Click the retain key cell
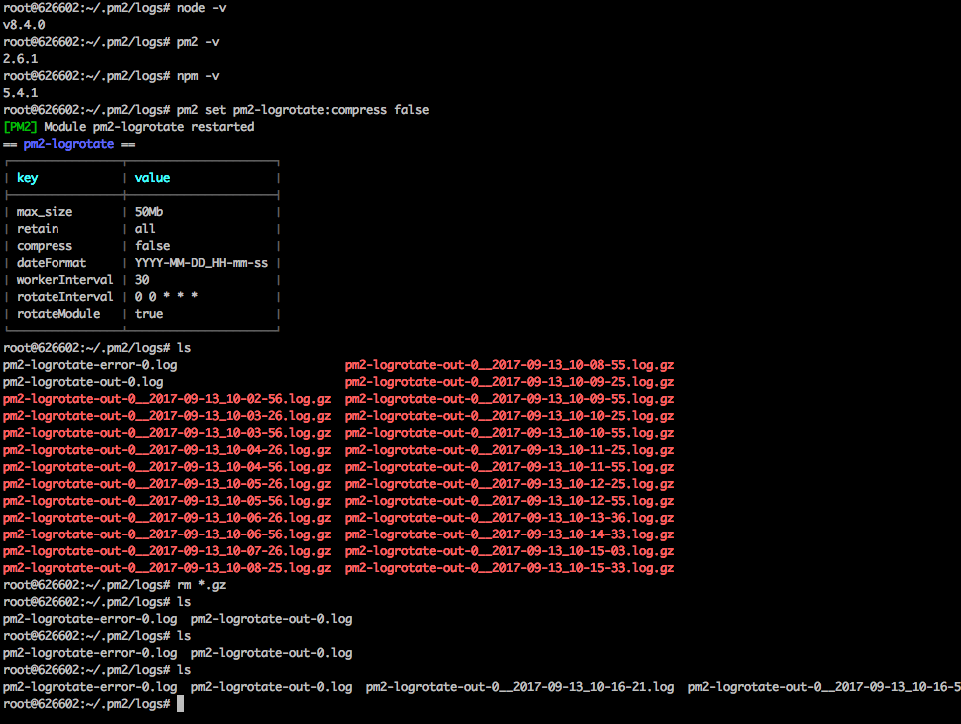This screenshot has width=961, height=724. pos(37,229)
